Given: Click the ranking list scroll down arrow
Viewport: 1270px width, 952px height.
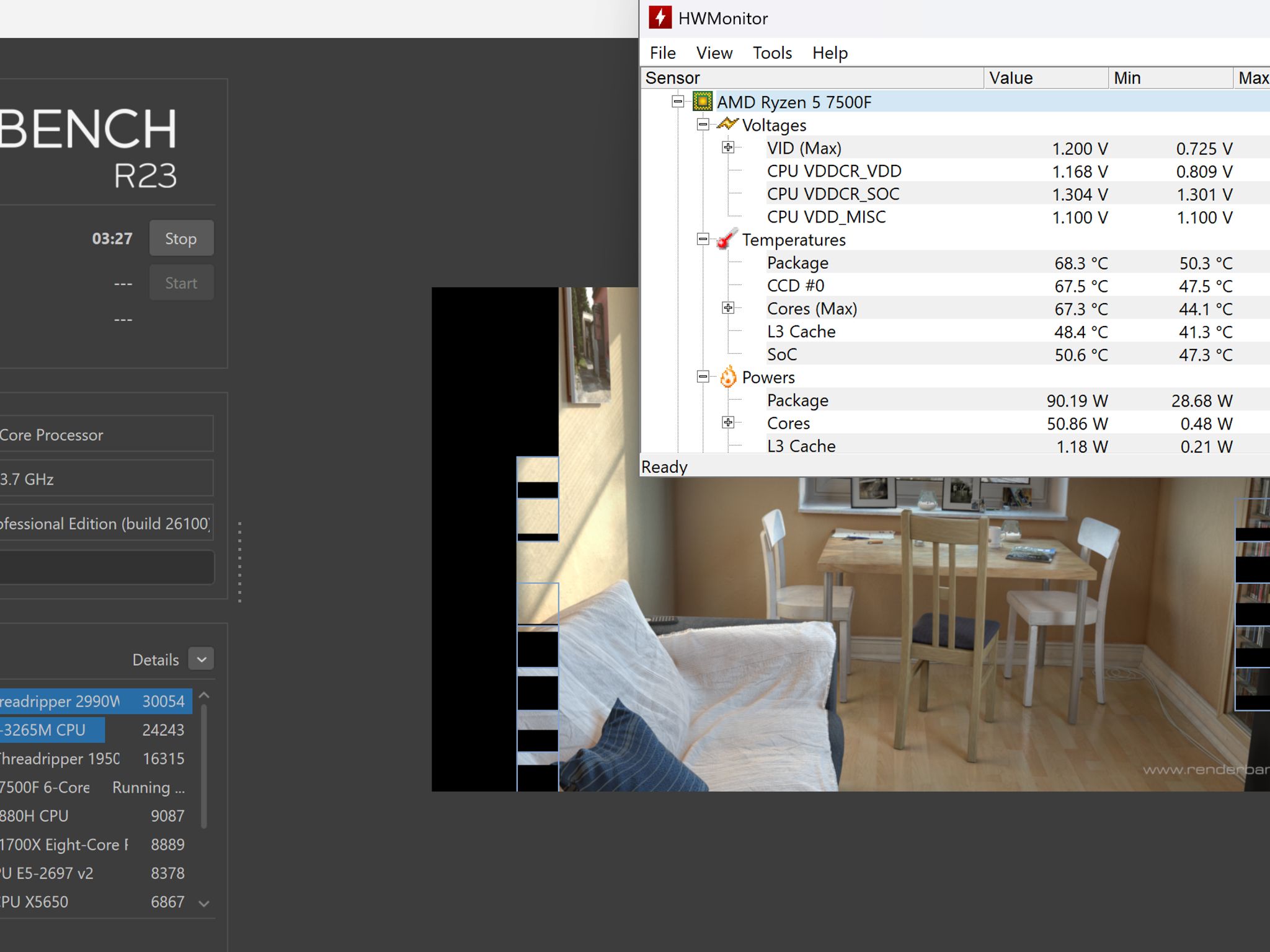Looking at the screenshot, I should click(203, 904).
